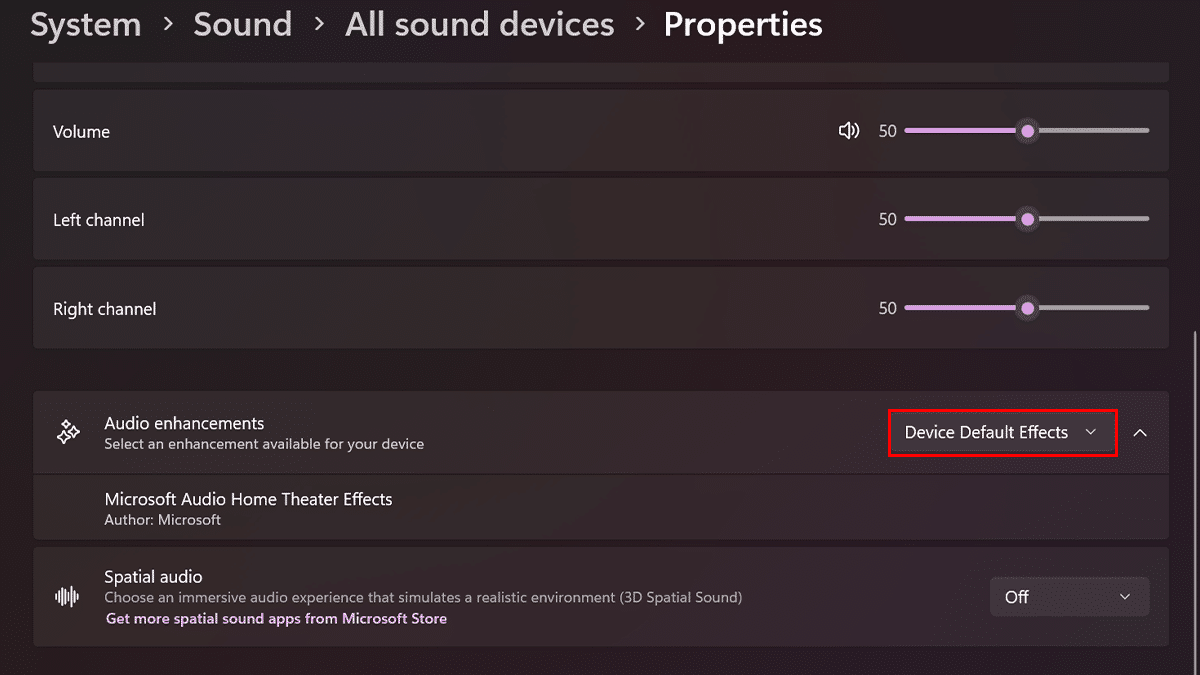Go back to the Sound settings page
The height and width of the screenshot is (675, 1200).
pyautogui.click(x=242, y=24)
